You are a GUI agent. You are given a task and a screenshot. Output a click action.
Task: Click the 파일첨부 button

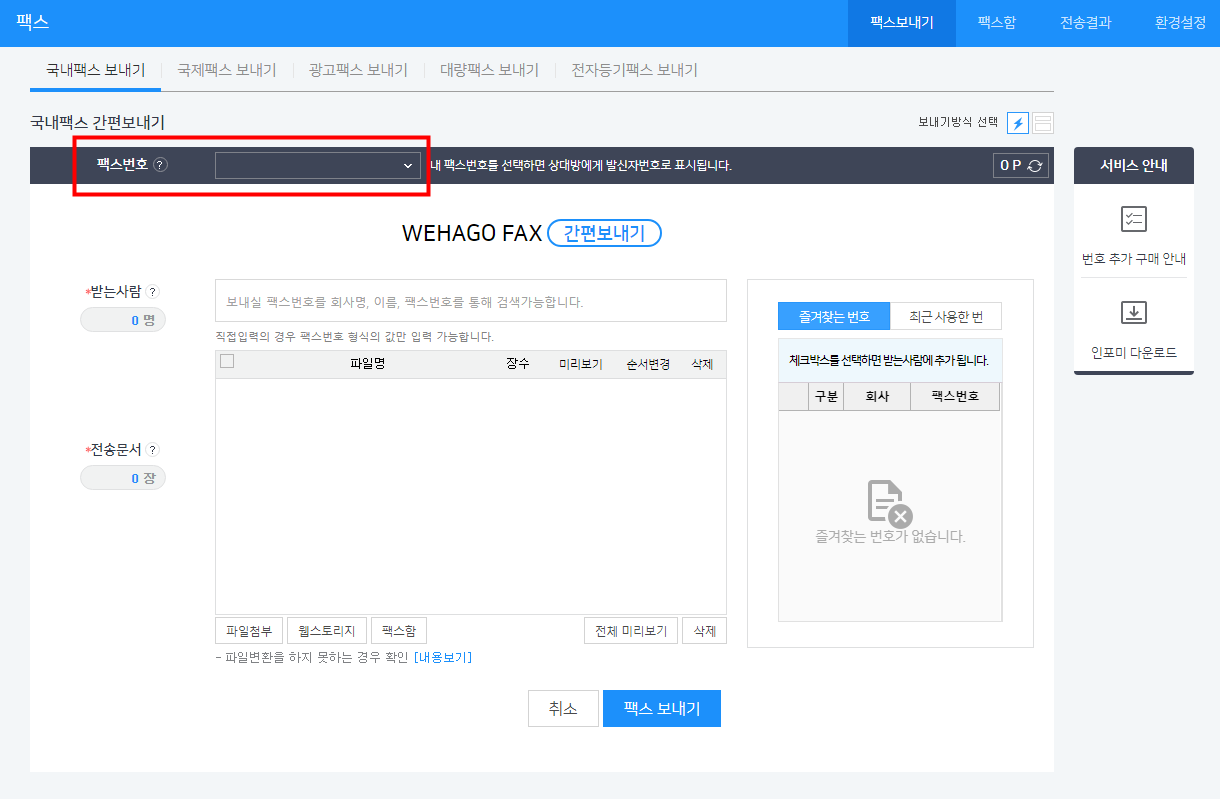[x=249, y=630]
